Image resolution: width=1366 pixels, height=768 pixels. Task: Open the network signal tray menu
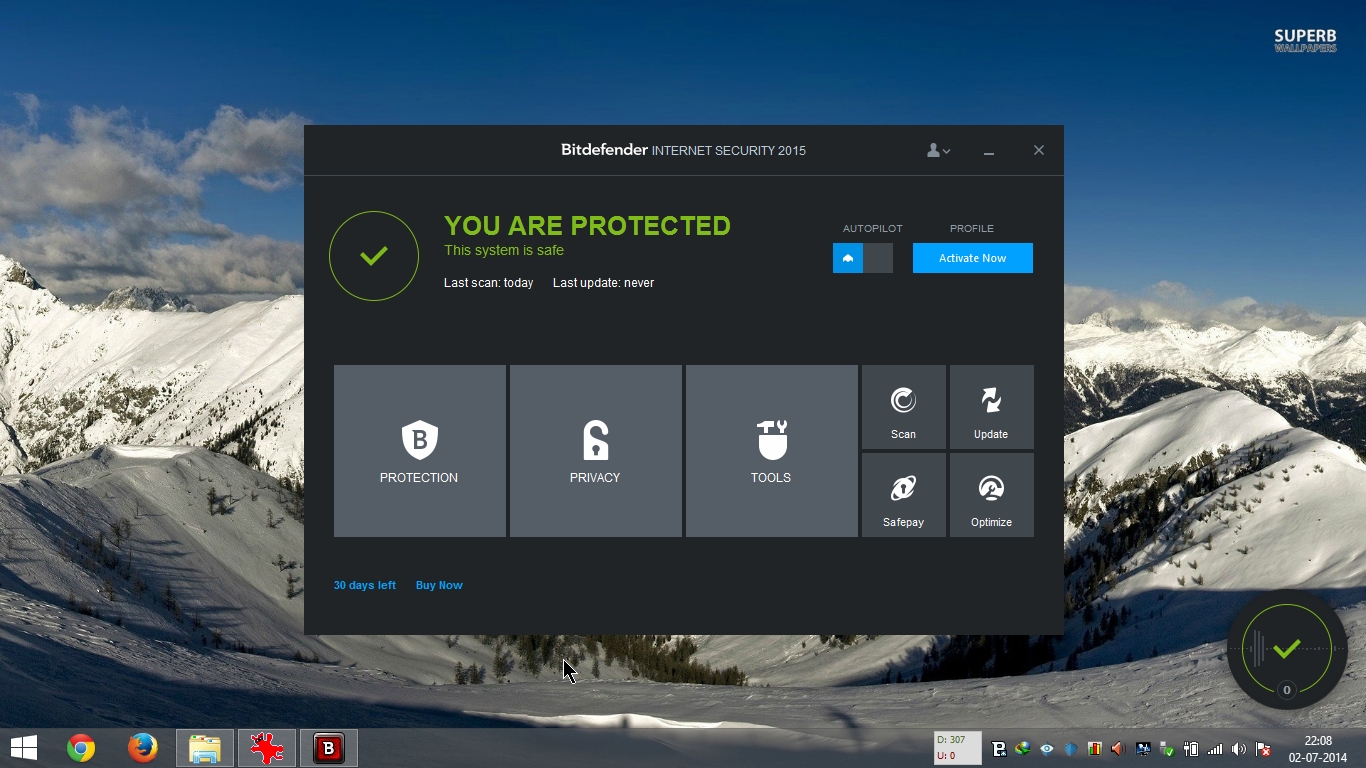pos(1214,748)
